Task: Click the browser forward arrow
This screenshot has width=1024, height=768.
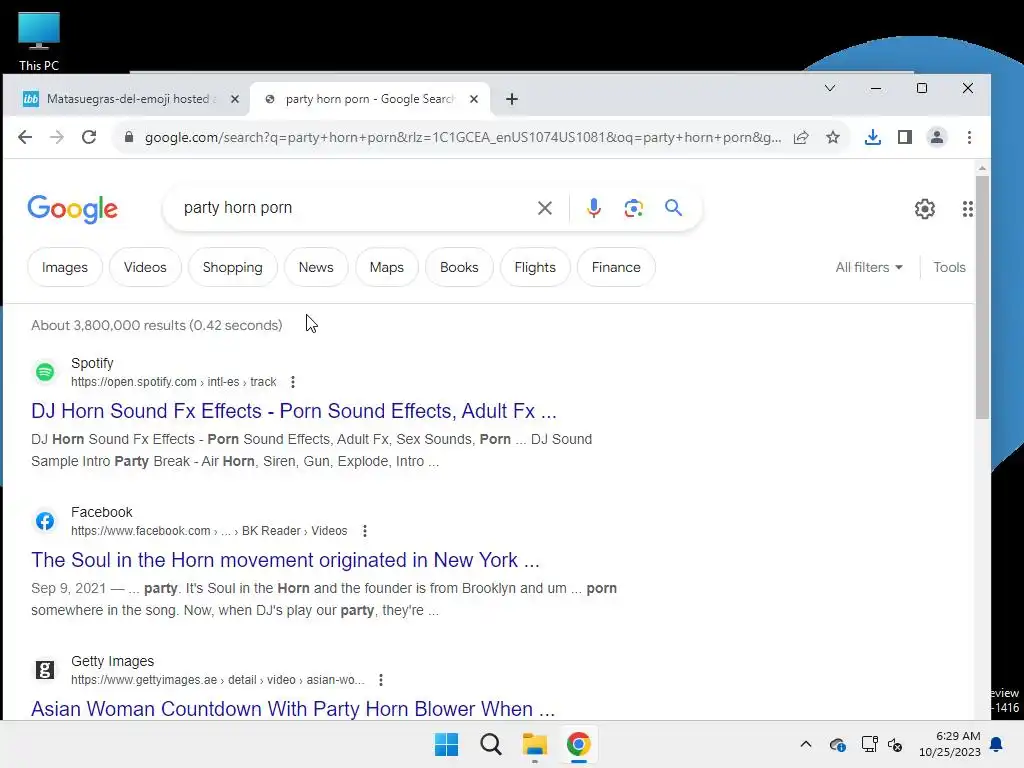Action: (57, 137)
